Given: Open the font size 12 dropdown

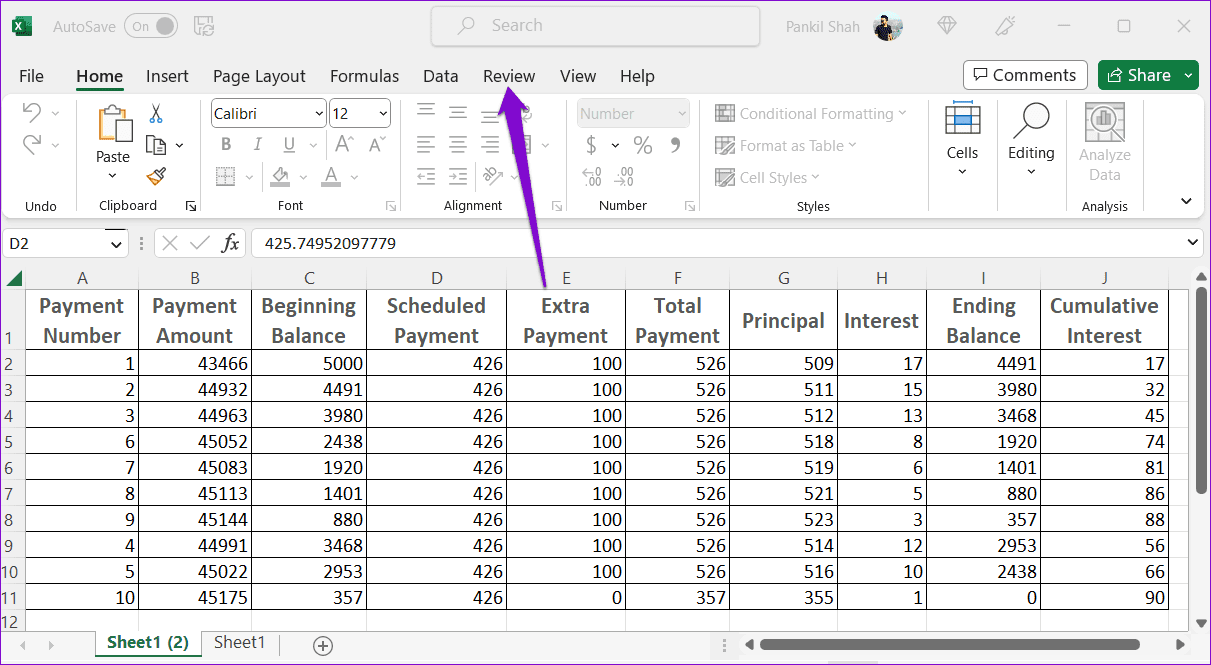Looking at the screenshot, I should [x=383, y=114].
